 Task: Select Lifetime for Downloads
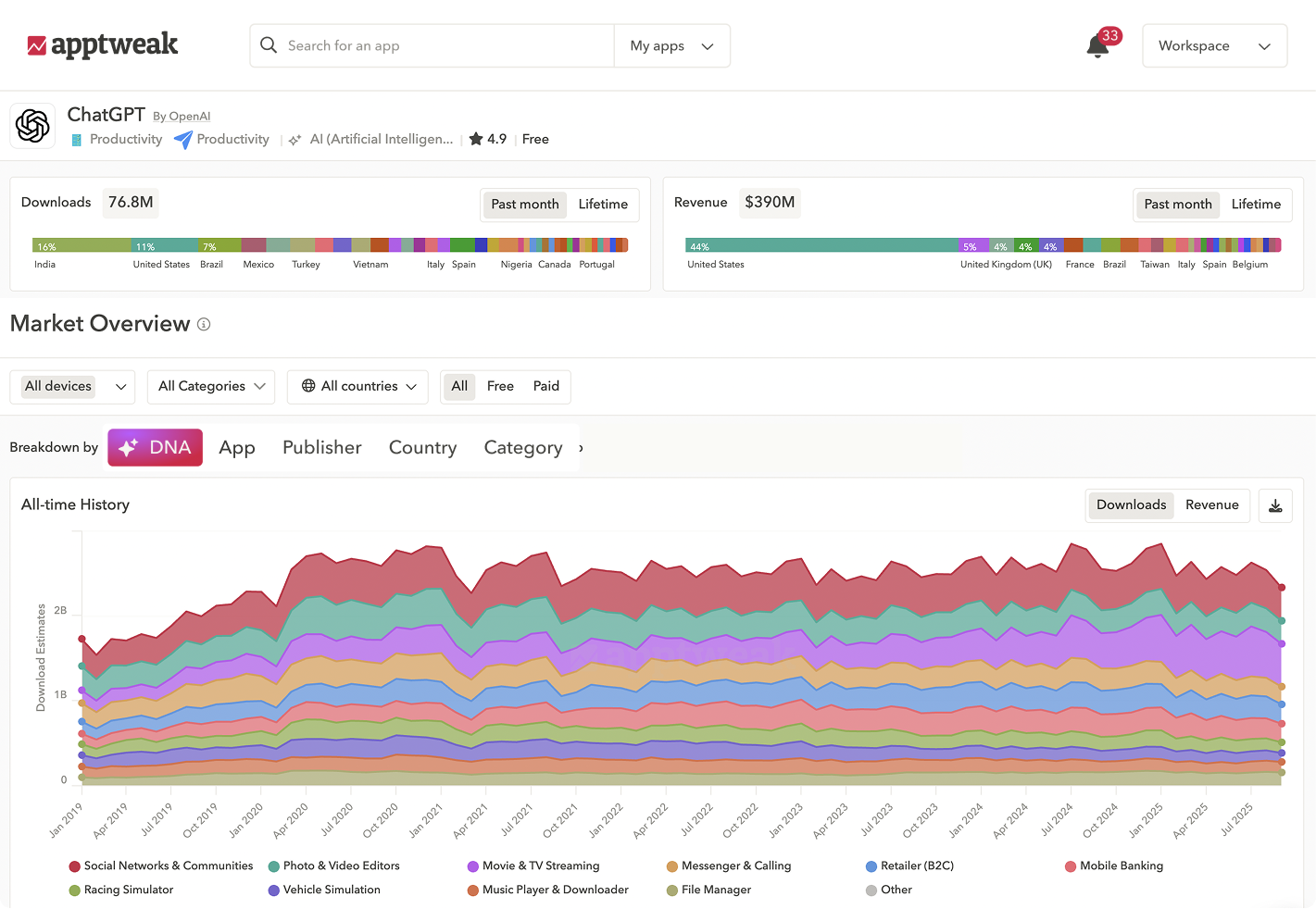click(603, 205)
